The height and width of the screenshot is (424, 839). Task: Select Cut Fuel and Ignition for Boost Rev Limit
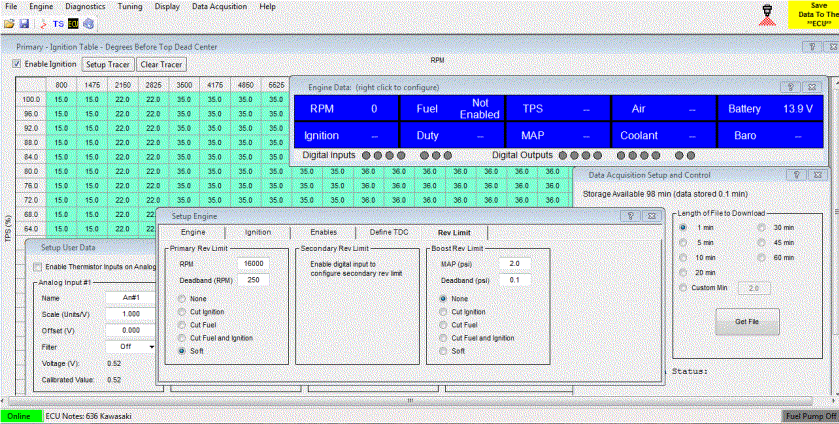point(444,338)
